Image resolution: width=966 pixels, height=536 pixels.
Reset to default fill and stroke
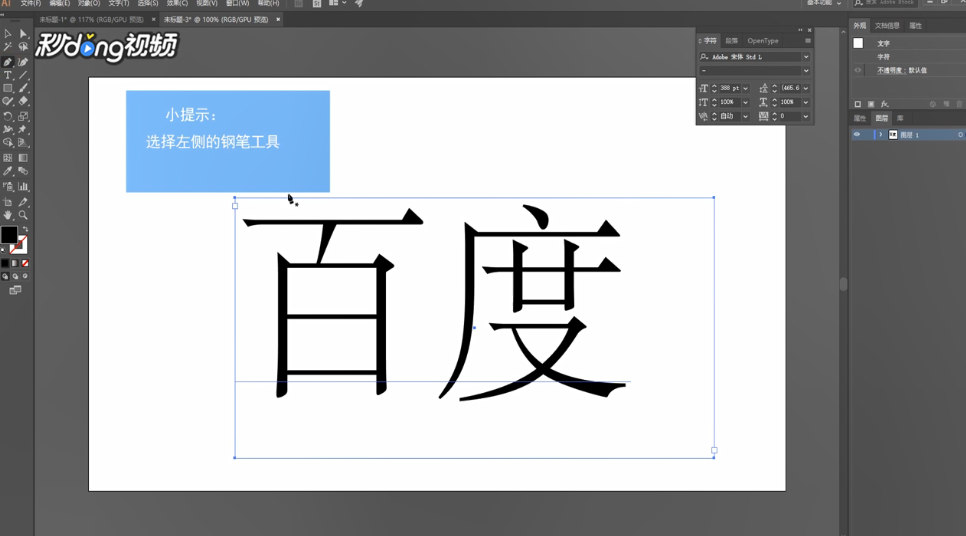(3, 250)
